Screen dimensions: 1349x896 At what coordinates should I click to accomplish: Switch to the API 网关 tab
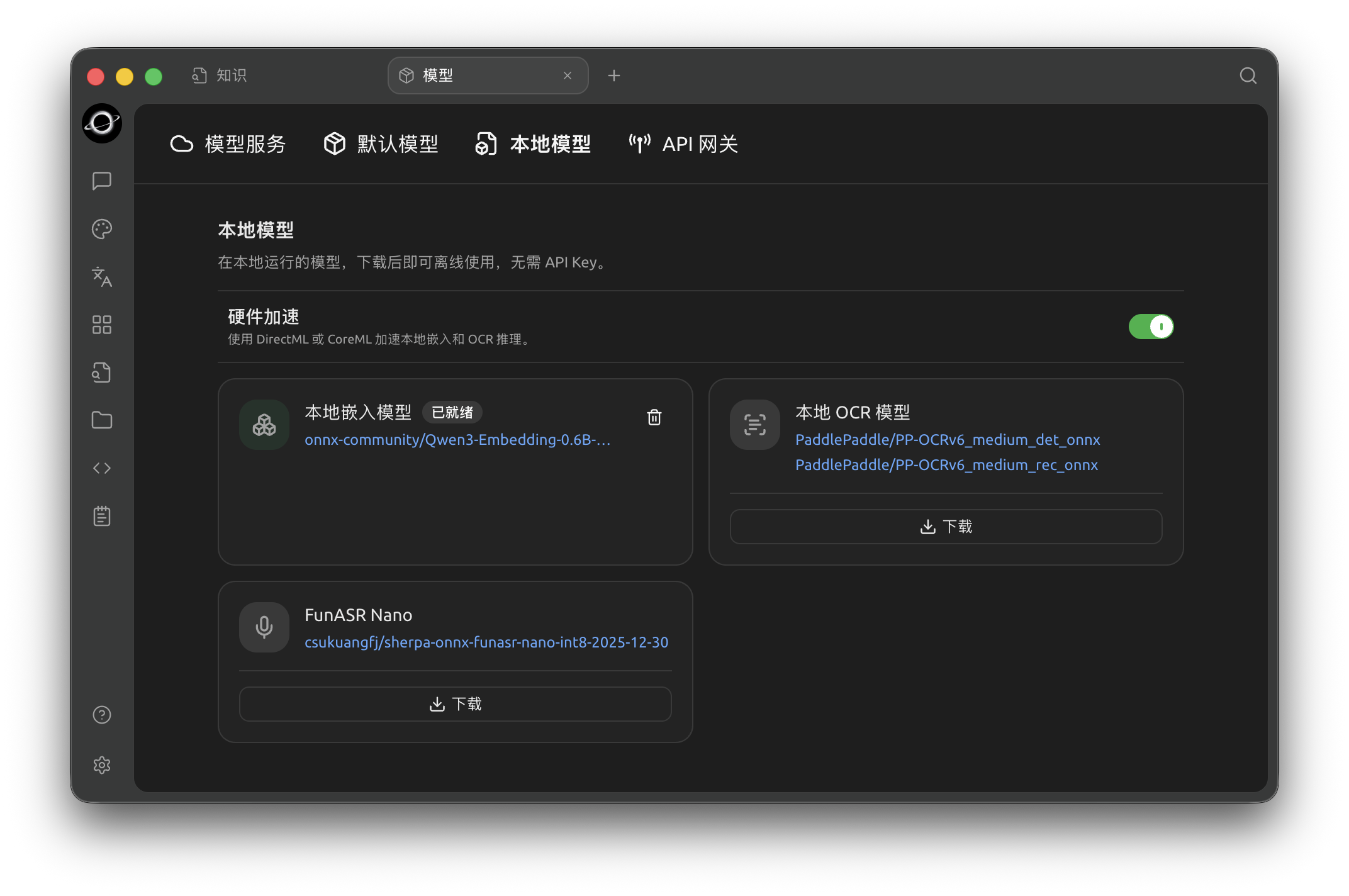(683, 144)
